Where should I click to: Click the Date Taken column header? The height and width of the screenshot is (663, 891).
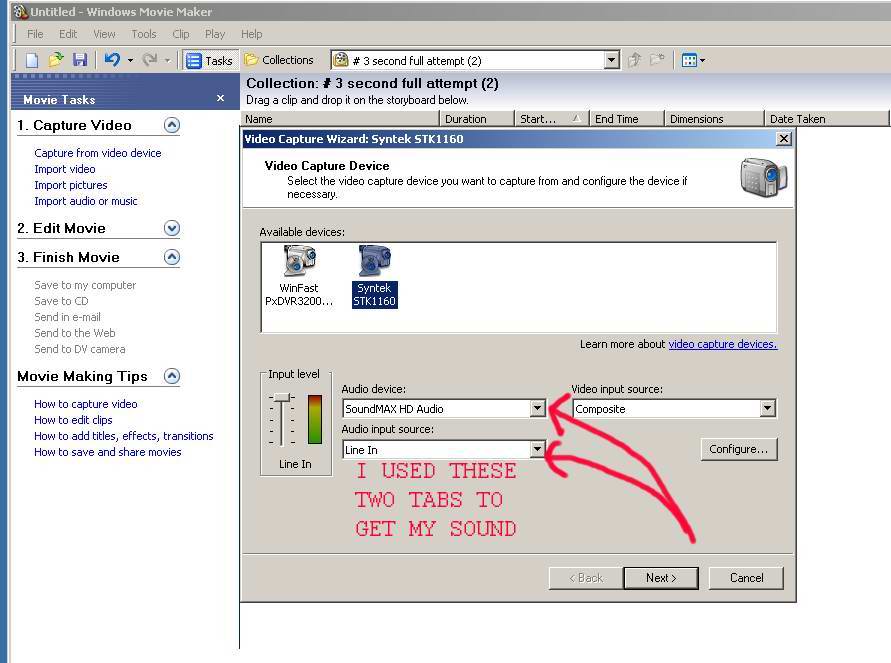[826, 119]
